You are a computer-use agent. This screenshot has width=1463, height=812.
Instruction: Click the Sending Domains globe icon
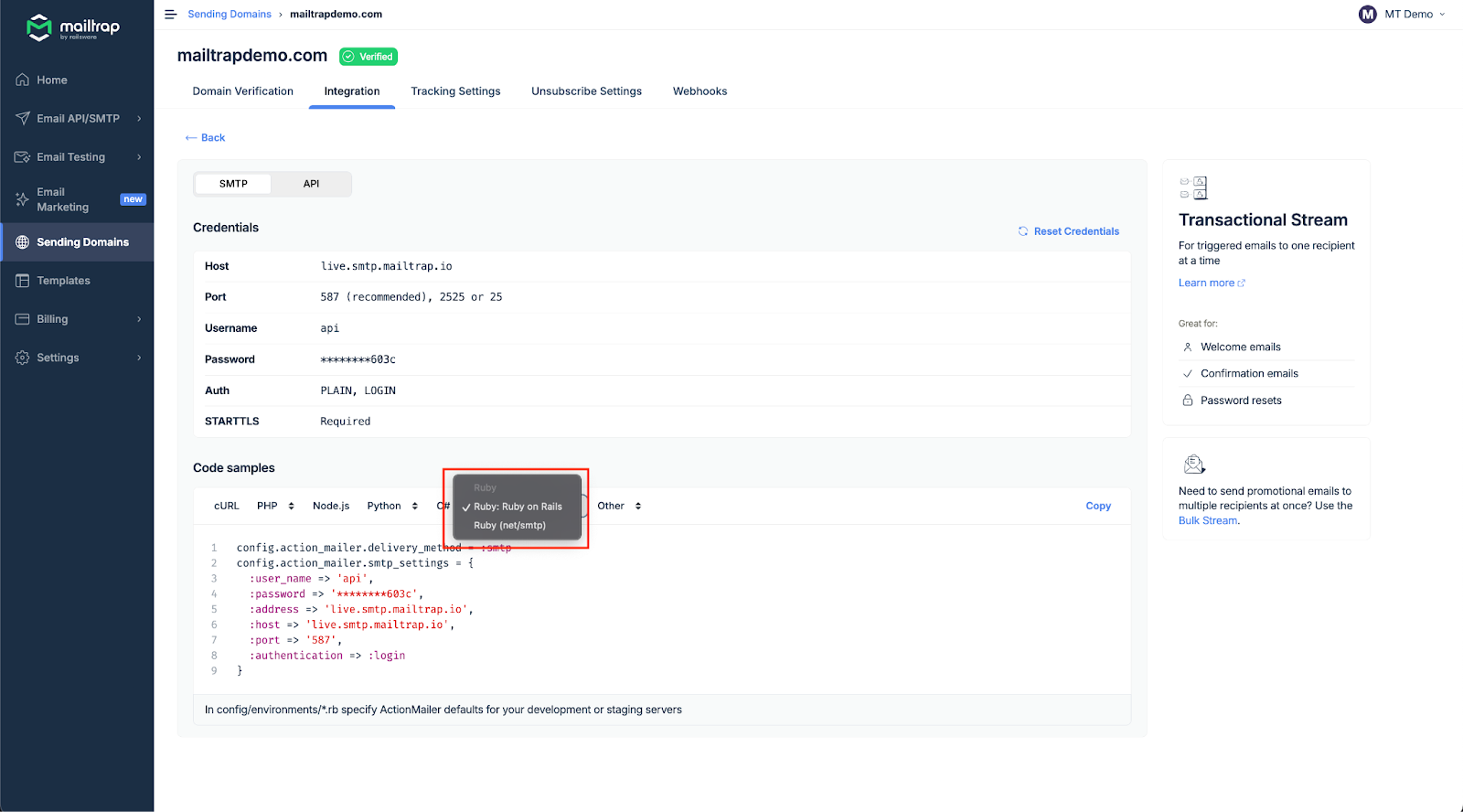[23, 242]
